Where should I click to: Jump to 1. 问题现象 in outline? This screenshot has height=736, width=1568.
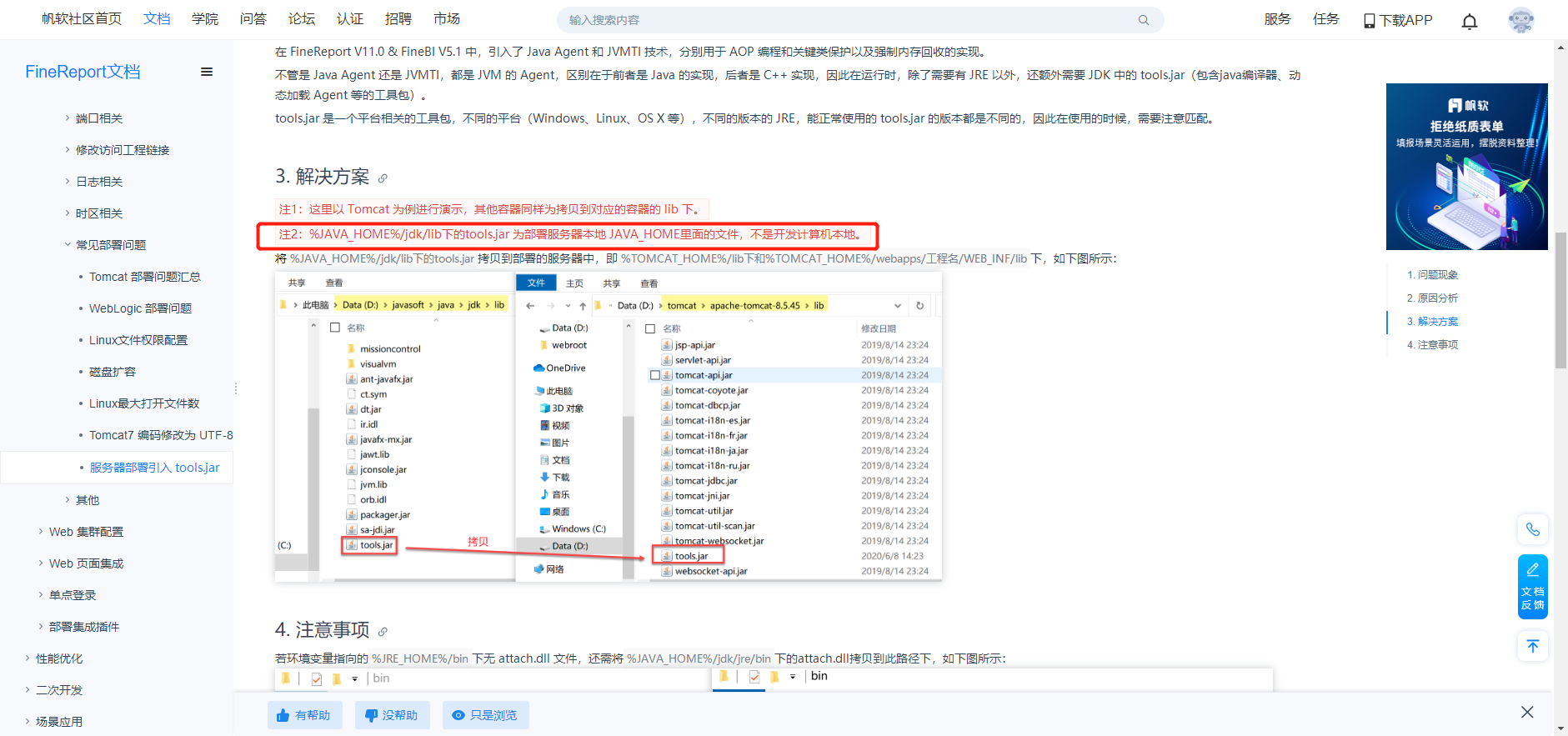(1432, 275)
